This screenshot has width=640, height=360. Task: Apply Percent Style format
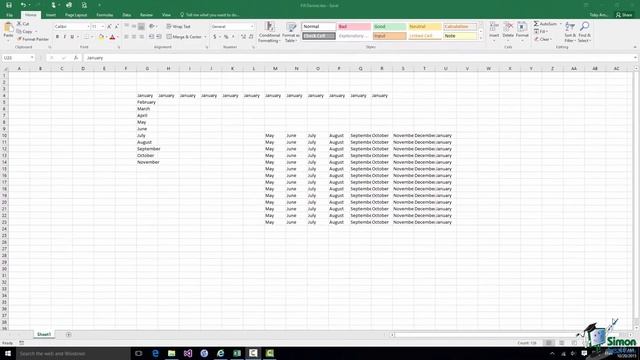coord(226,37)
